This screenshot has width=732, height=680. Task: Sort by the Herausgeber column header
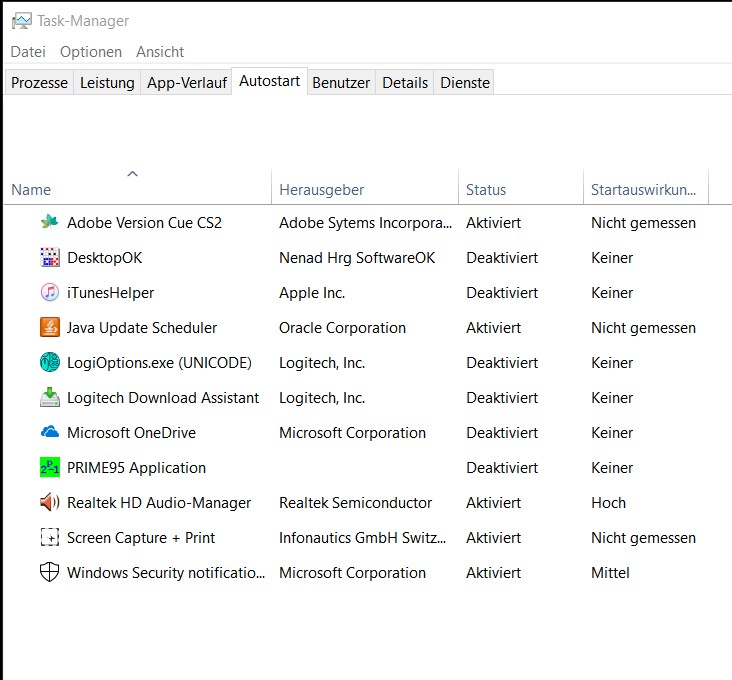[x=321, y=189]
